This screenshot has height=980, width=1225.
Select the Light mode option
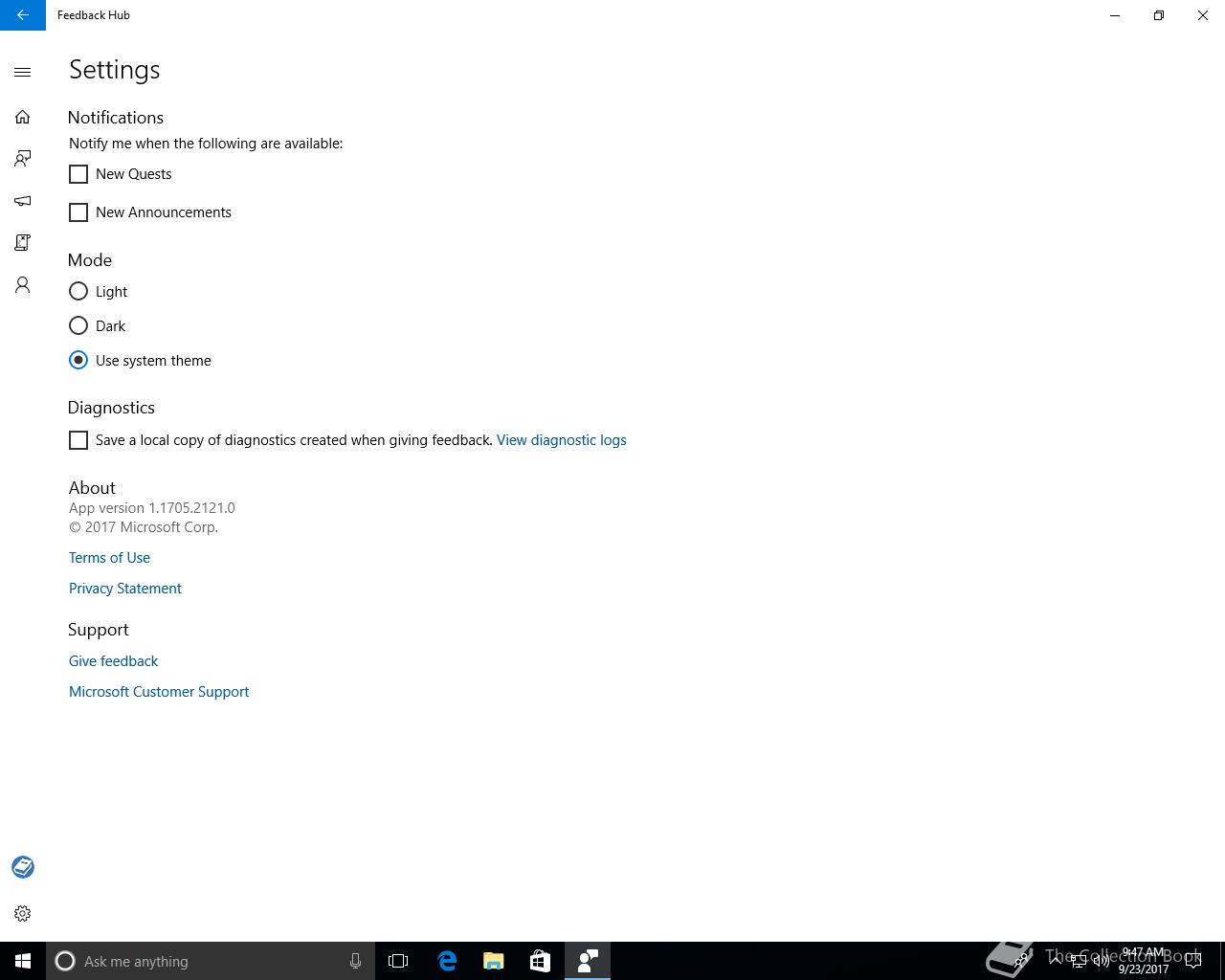point(78,291)
